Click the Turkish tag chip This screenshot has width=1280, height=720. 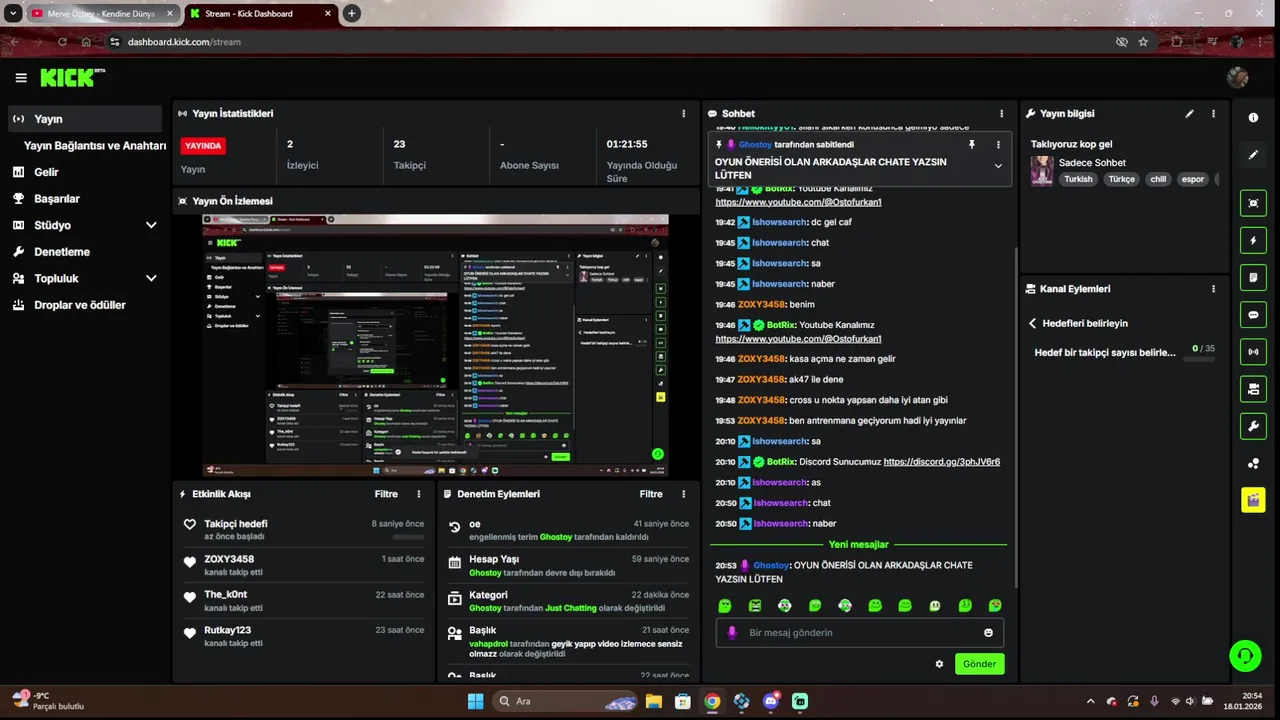pyautogui.click(x=1078, y=179)
